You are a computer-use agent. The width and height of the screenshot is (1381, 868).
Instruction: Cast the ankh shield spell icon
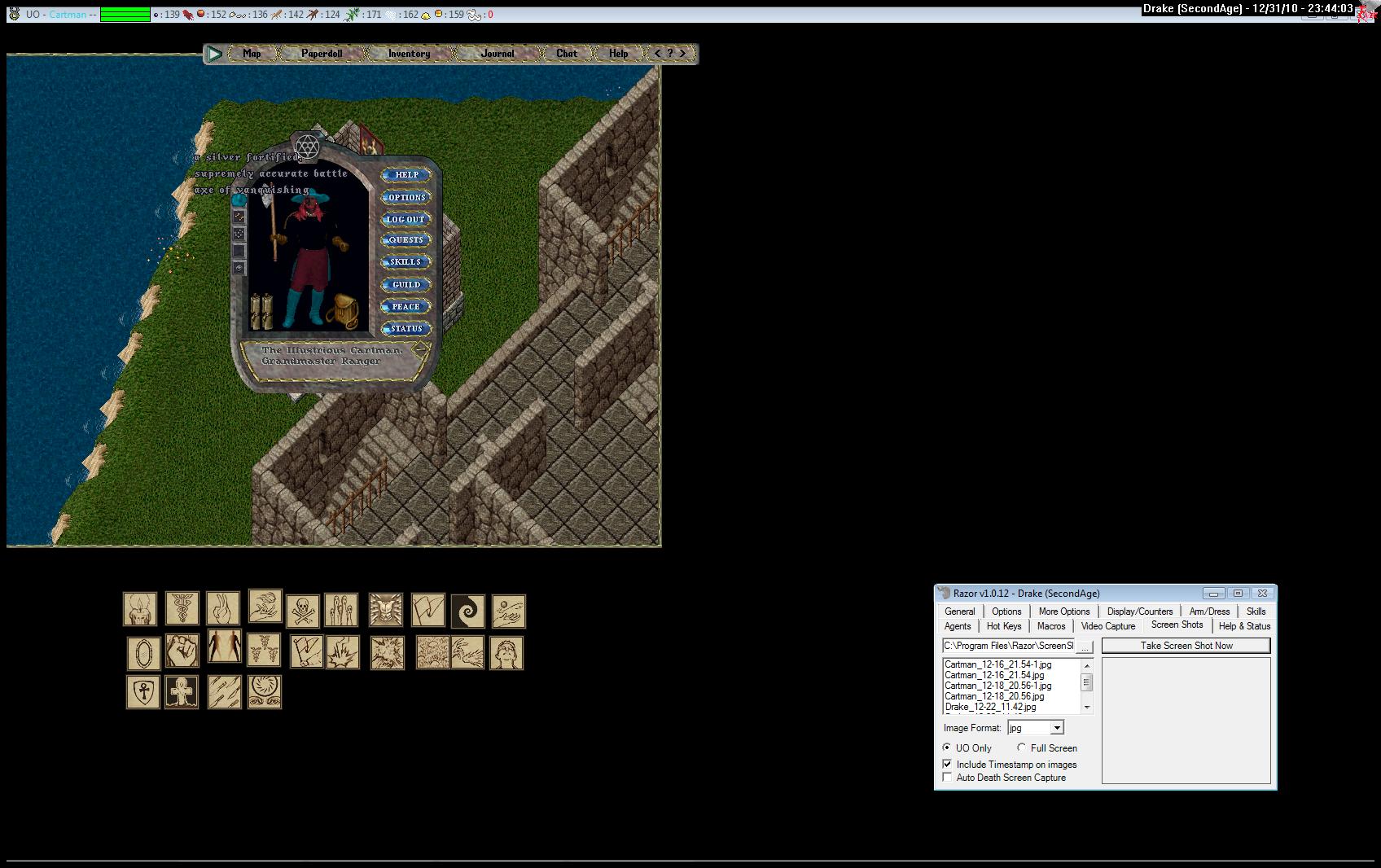tap(143, 692)
